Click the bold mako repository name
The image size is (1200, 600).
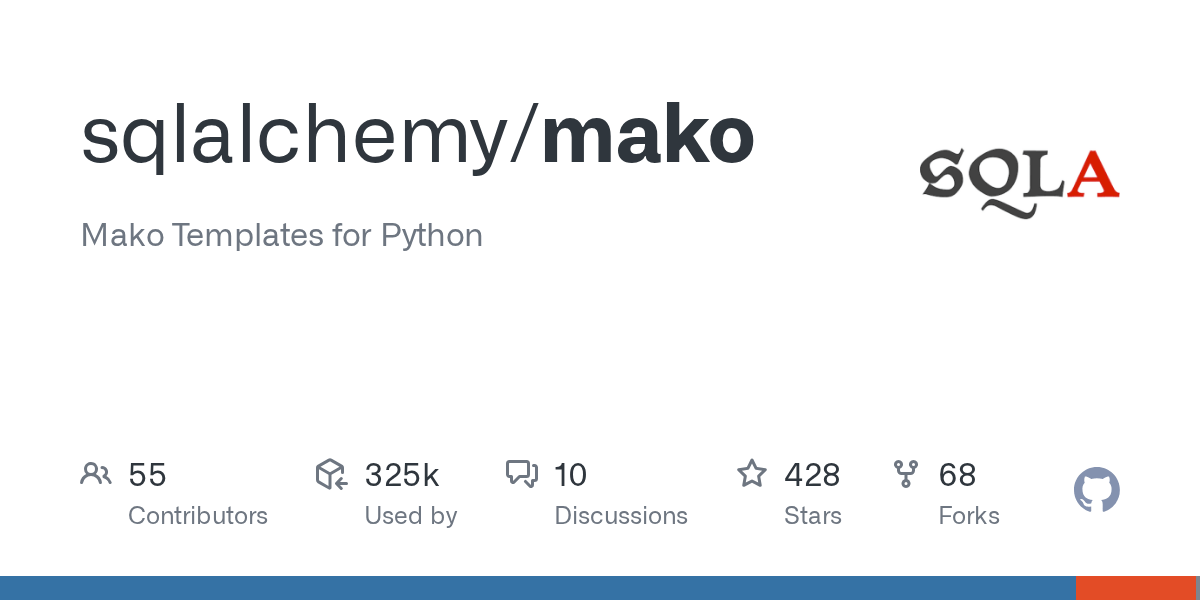coord(648,136)
